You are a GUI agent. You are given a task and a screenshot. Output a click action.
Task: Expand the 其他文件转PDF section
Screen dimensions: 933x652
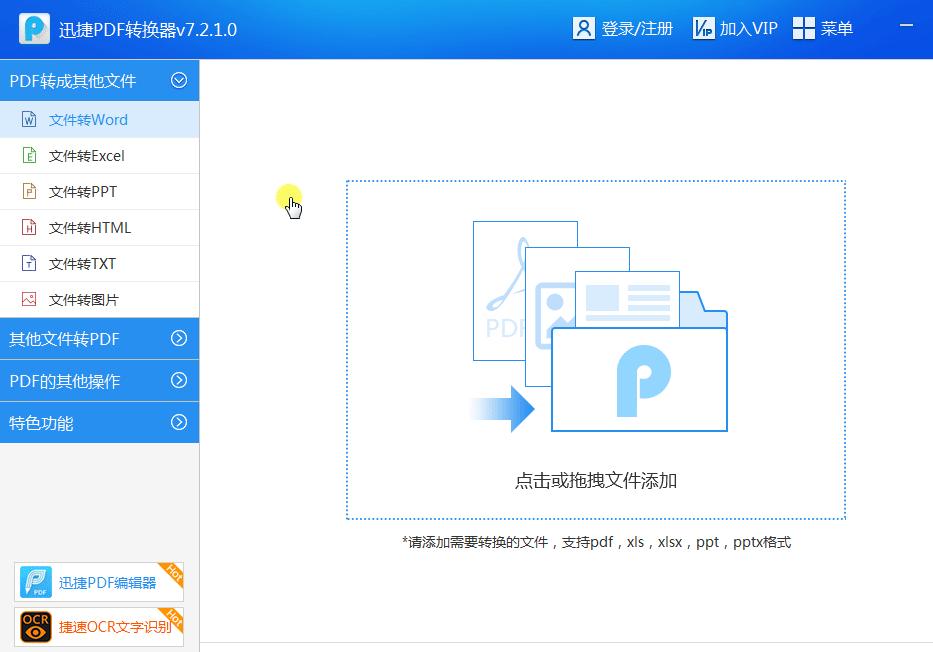point(181,339)
